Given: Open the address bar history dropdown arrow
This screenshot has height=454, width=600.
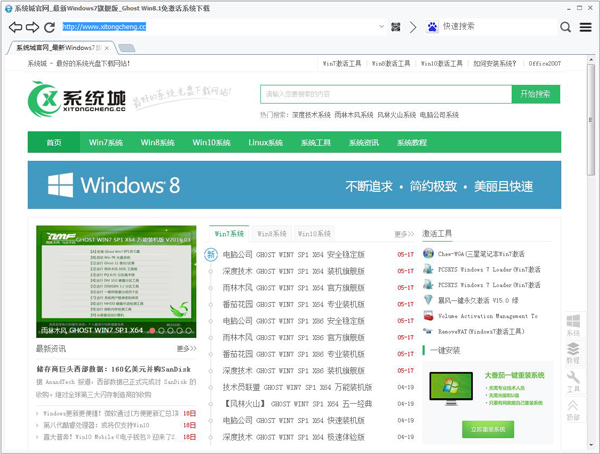Looking at the screenshot, I should pos(381,27).
